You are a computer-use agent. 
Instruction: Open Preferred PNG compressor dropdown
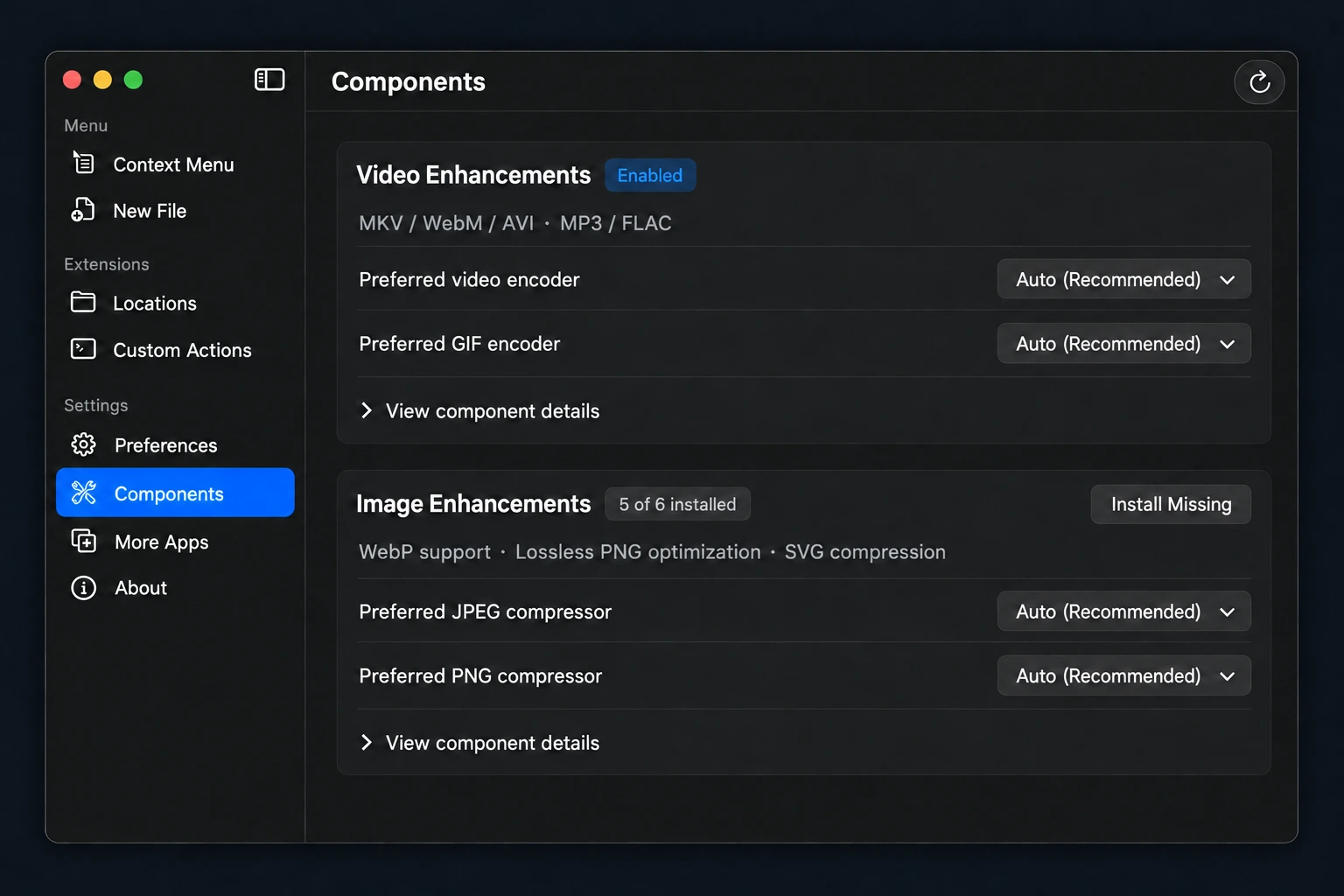1123,675
